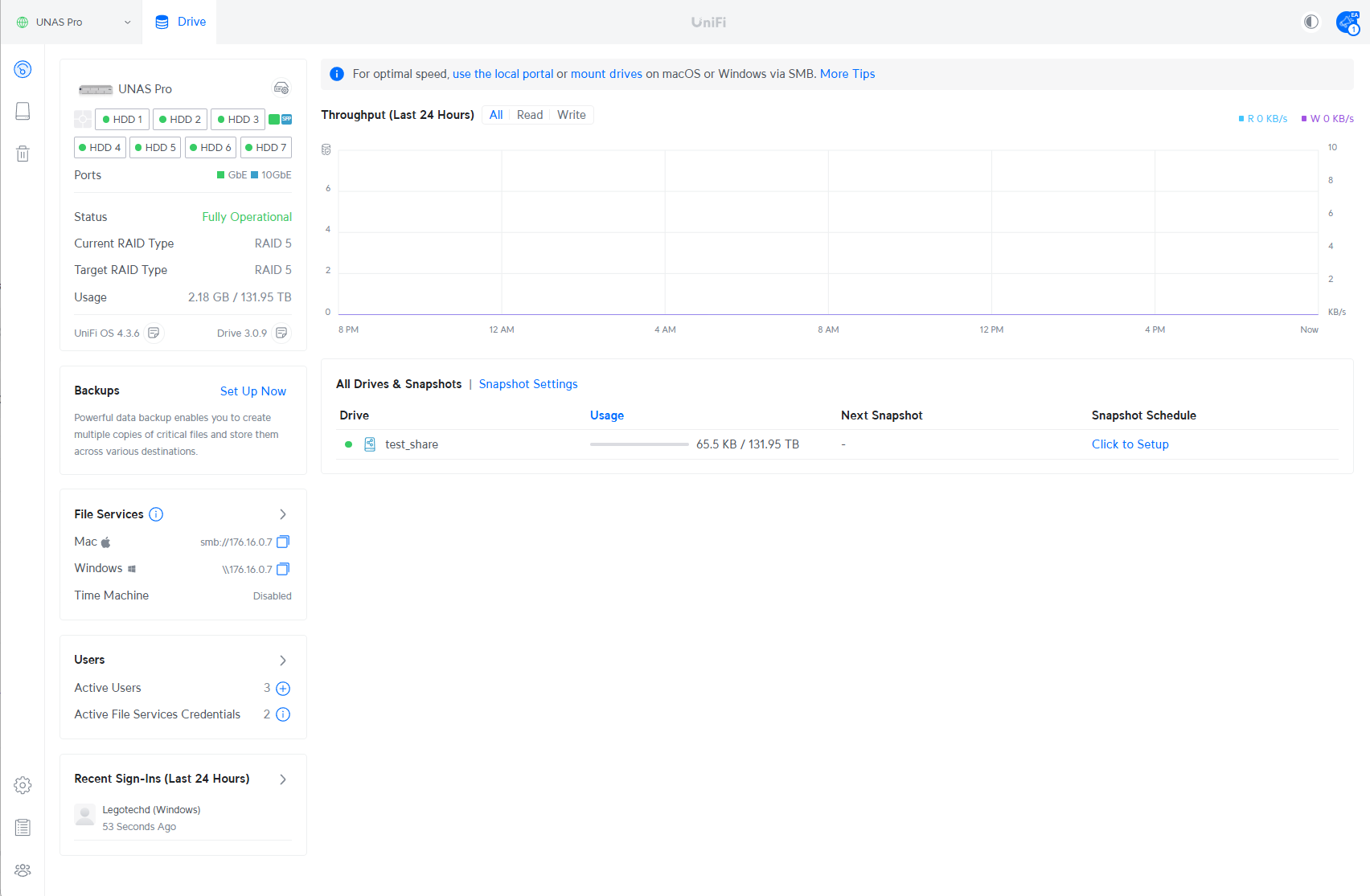This screenshot has width=1370, height=896.
Task: Open the drives list sidebar icon
Action: (x=23, y=111)
